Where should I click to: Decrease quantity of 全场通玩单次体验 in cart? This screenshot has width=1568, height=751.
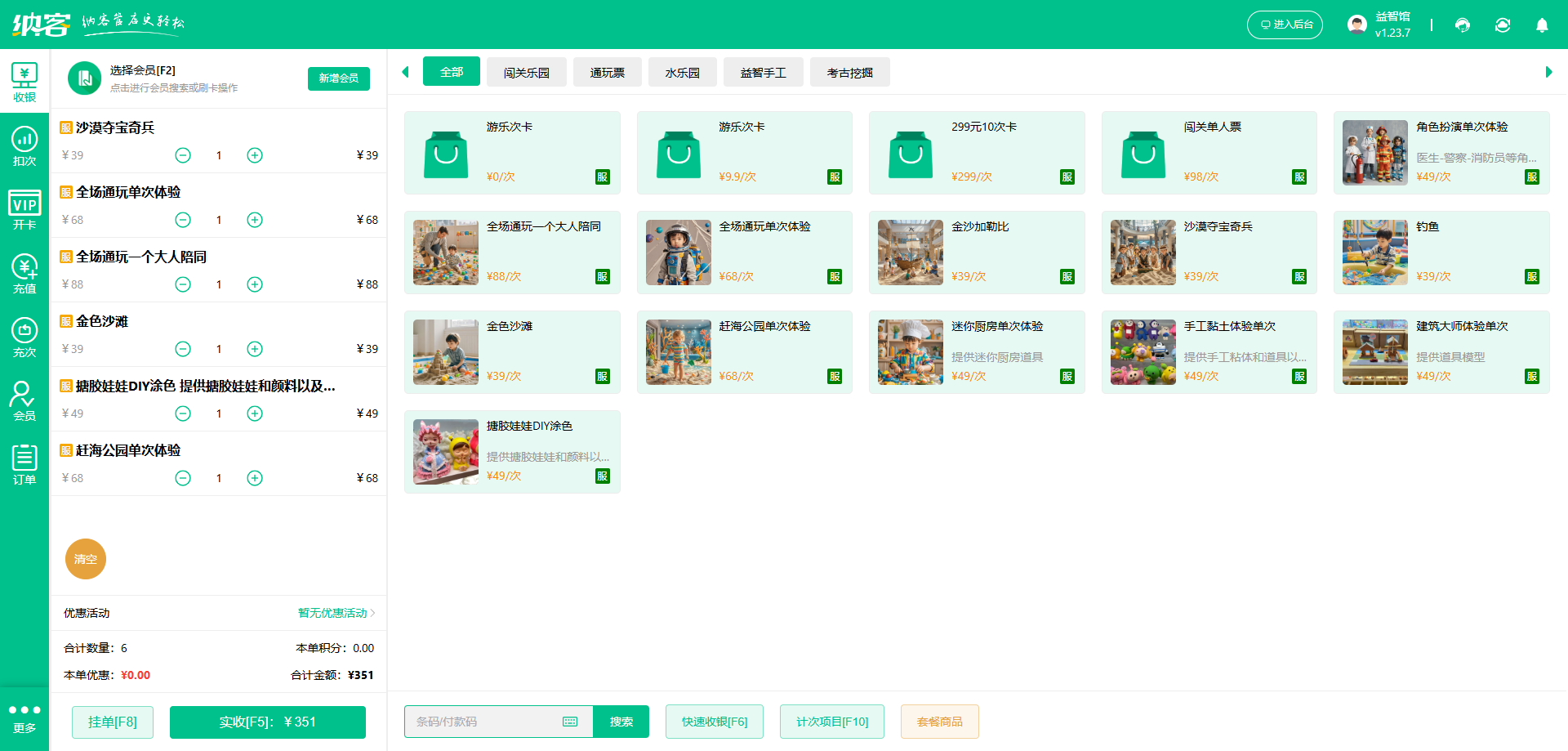pos(183,220)
